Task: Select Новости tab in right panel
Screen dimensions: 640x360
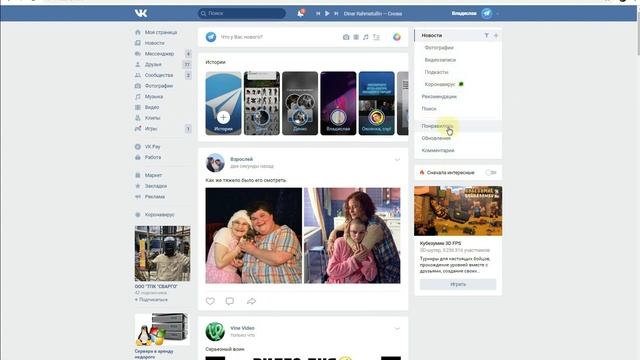Action: point(432,36)
